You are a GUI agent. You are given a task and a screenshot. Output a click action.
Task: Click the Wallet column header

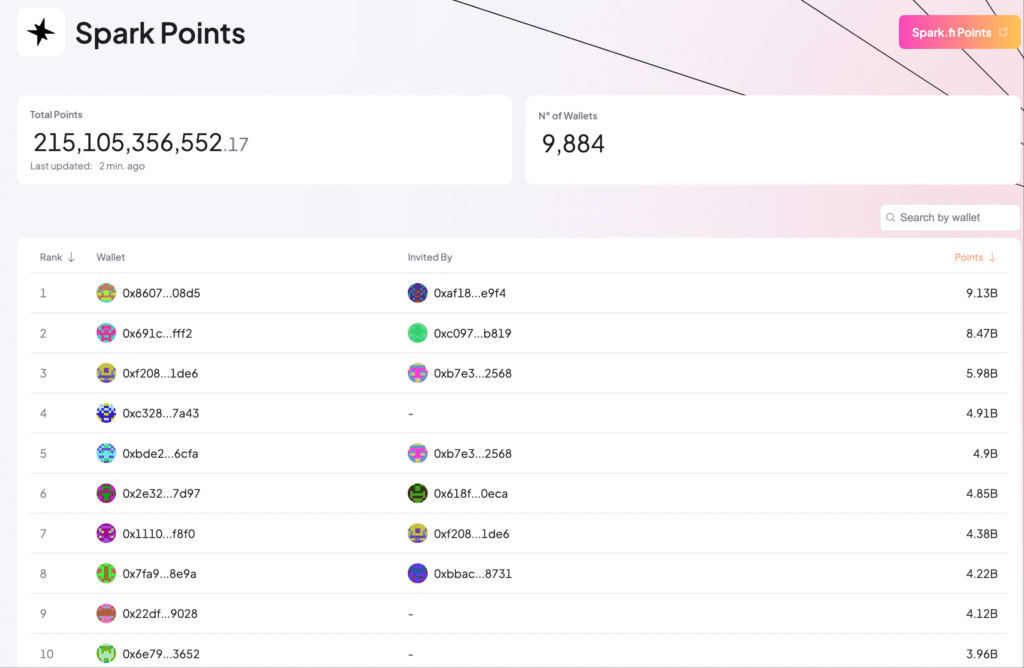click(110, 257)
